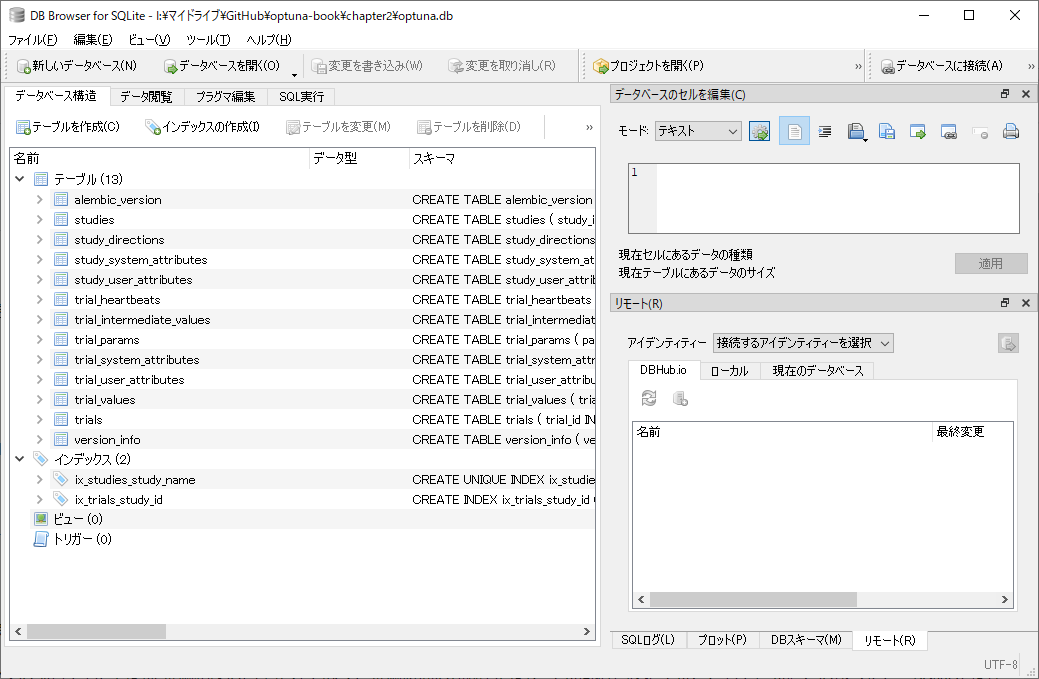1039x679 pixels.
Task: Collapse the テーブル (13) tree node
Action: click(x=20, y=179)
